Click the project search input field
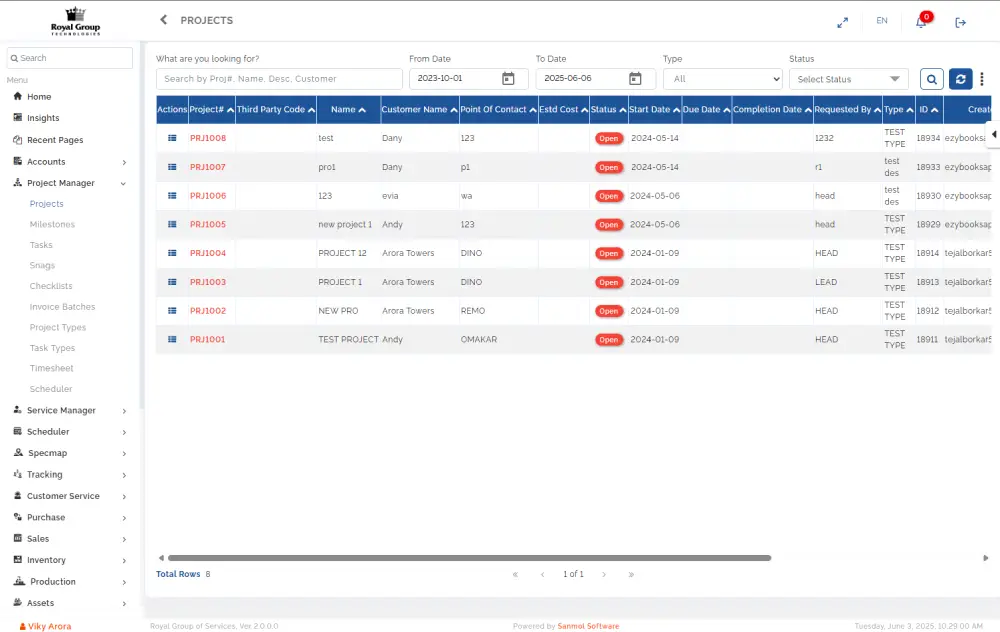Viewport: 1000px width, 632px height. 279,79
